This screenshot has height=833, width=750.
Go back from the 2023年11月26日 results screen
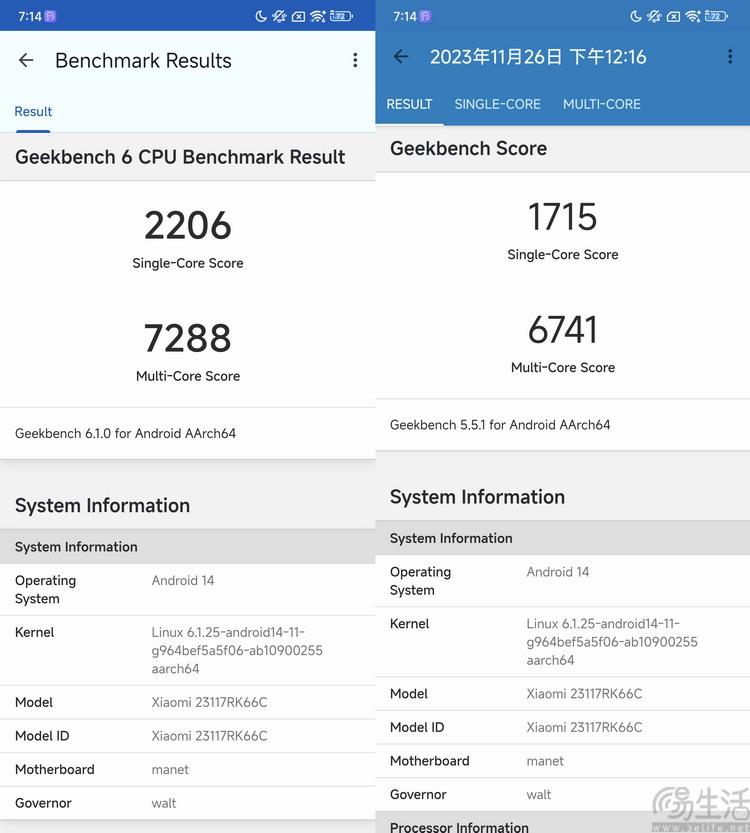pyautogui.click(x=401, y=56)
